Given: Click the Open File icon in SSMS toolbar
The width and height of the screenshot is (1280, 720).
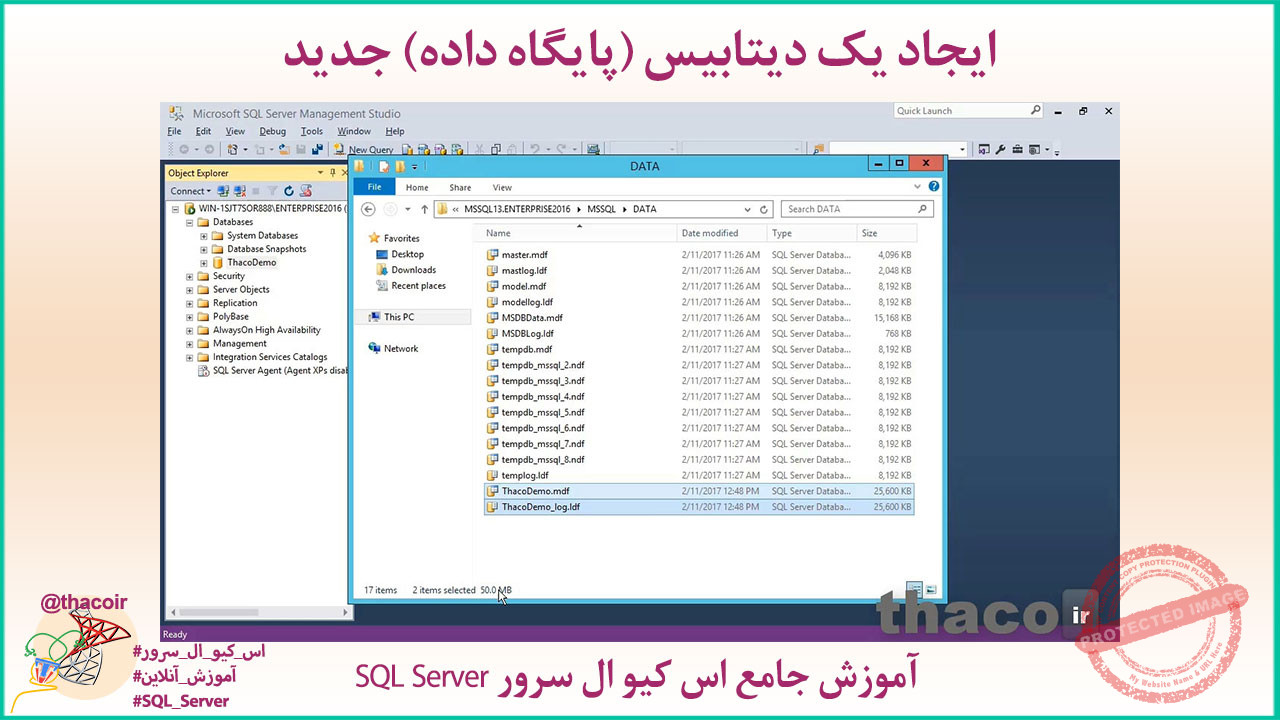Looking at the screenshot, I should click(284, 149).
